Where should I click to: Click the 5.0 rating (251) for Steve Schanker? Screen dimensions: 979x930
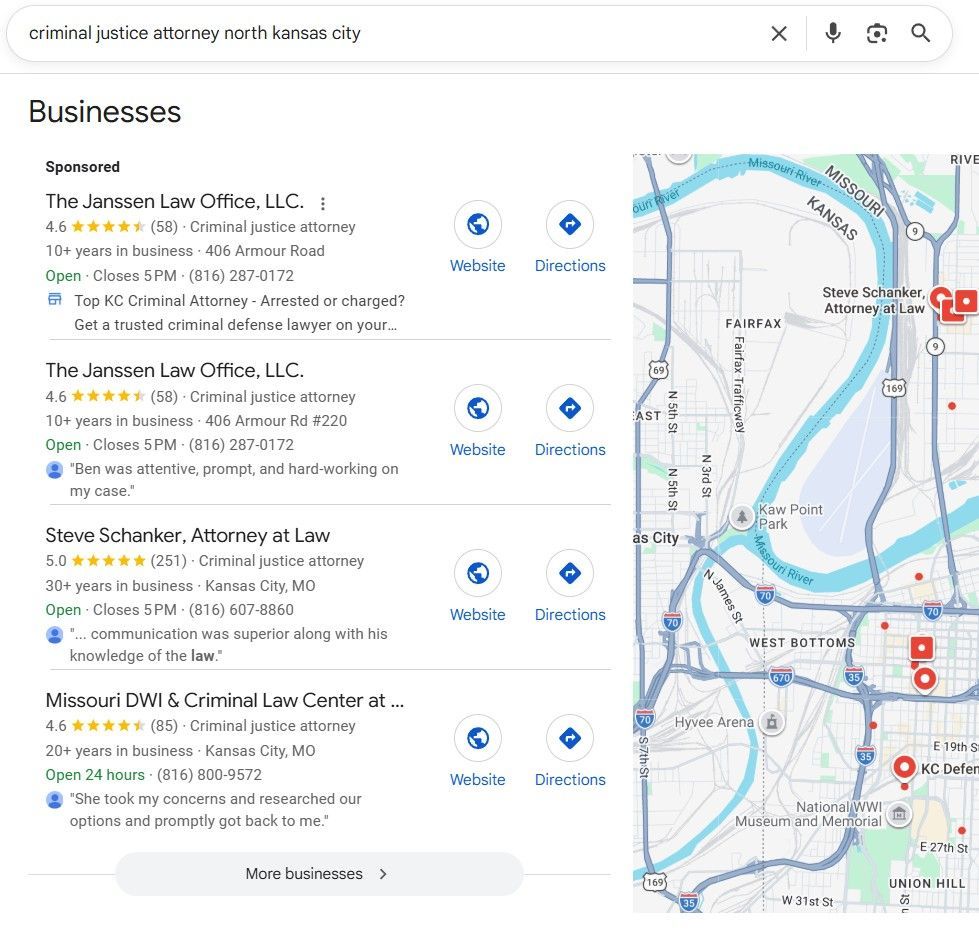116,561
